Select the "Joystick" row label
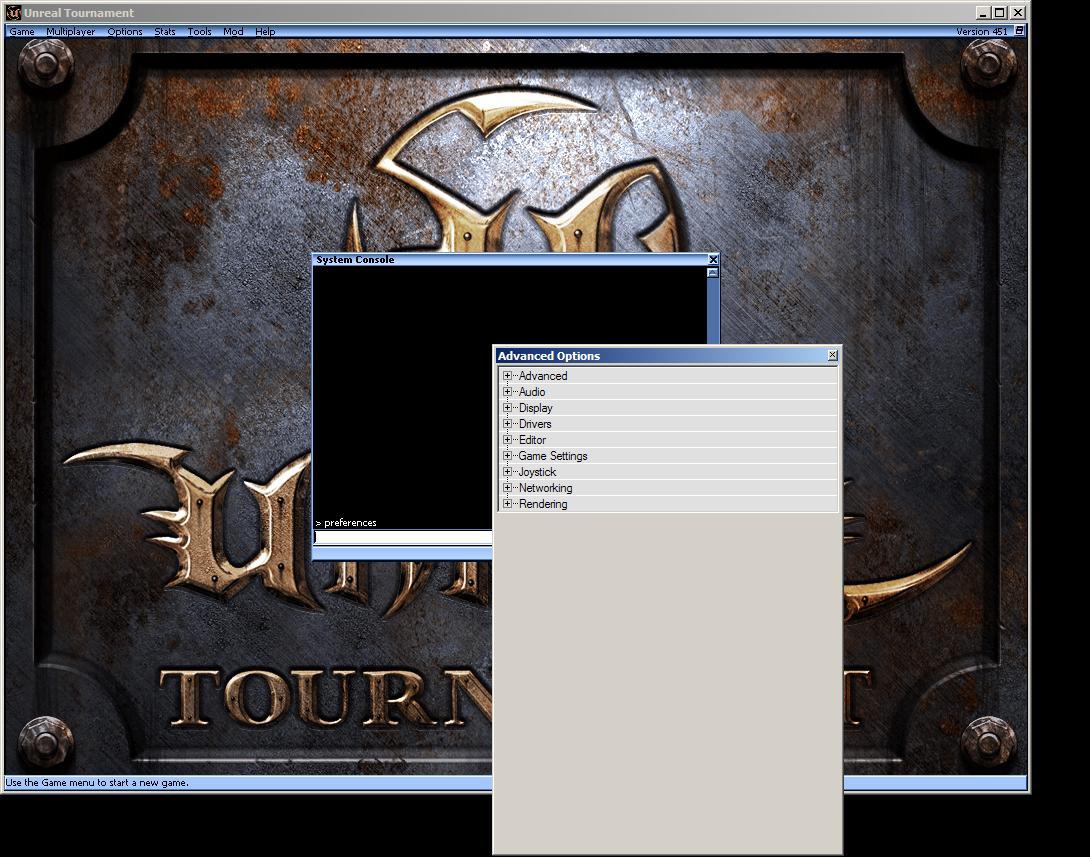This screenshot has width=1090, height=857. click(537, 472)
